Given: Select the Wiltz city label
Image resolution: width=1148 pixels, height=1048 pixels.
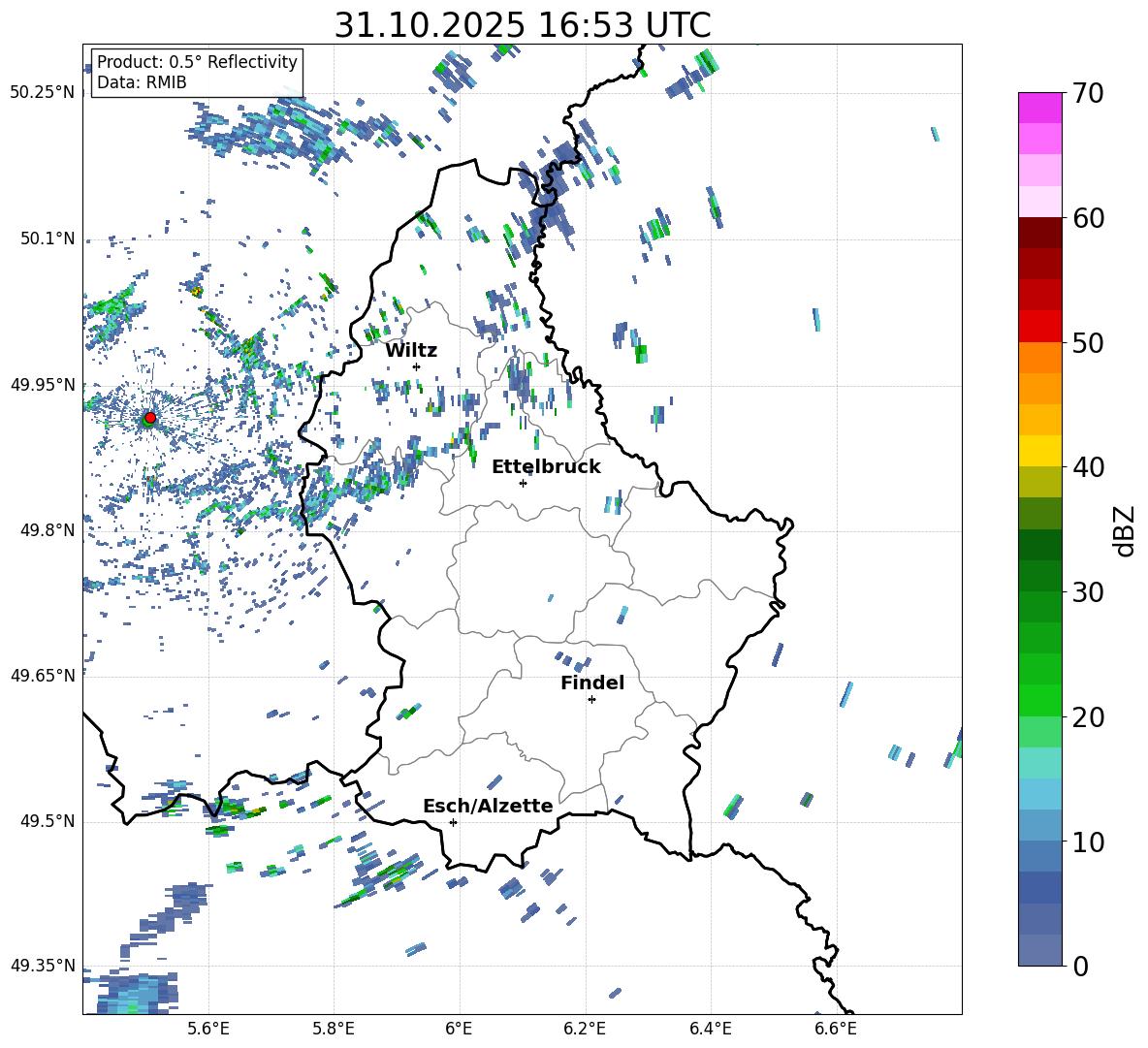Looking at the screenshot, I should 411,350.
